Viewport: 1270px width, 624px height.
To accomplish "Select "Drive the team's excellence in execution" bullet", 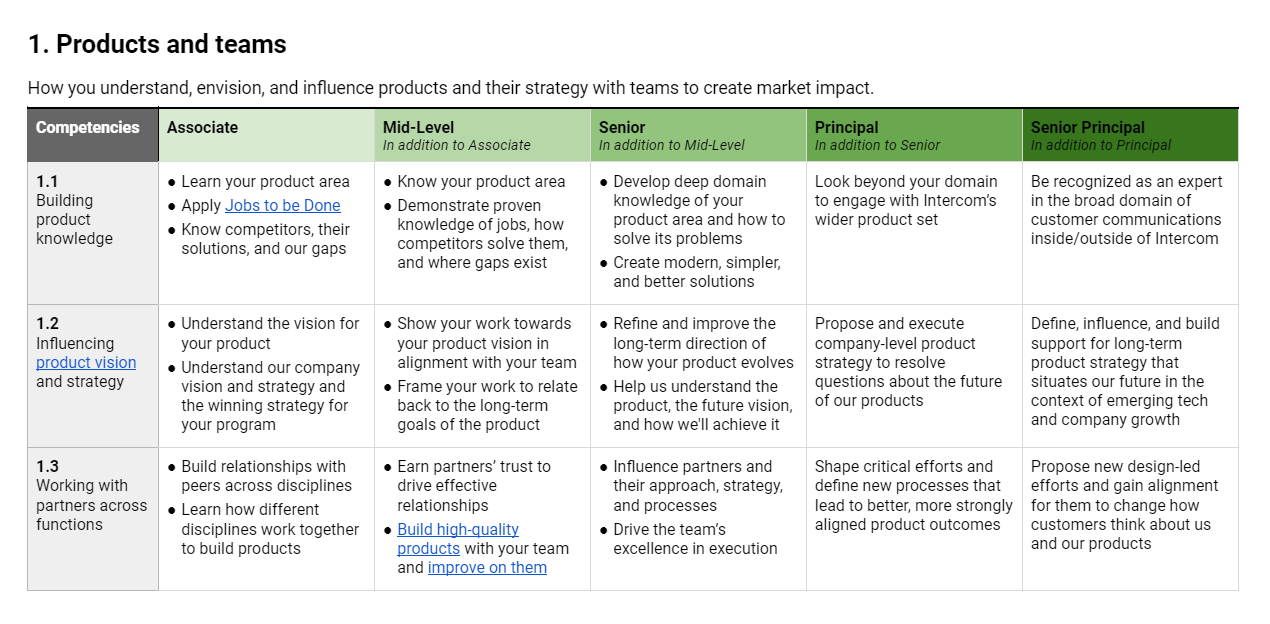I will pyautogui.click(x=695, y=539).
